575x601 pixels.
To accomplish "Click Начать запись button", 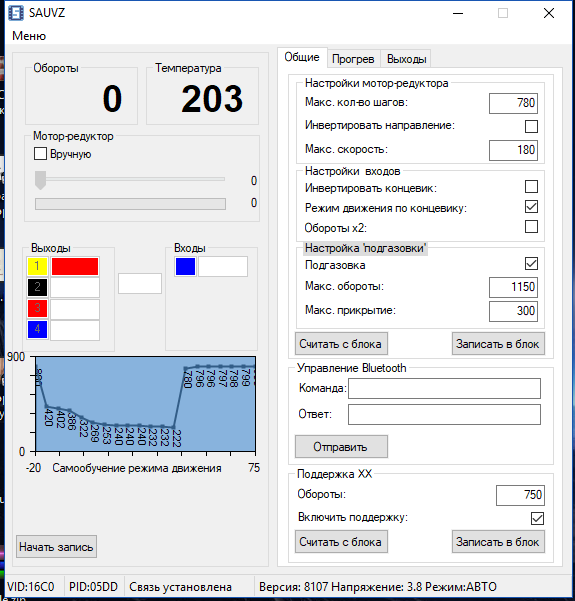I will pos(56,547).
